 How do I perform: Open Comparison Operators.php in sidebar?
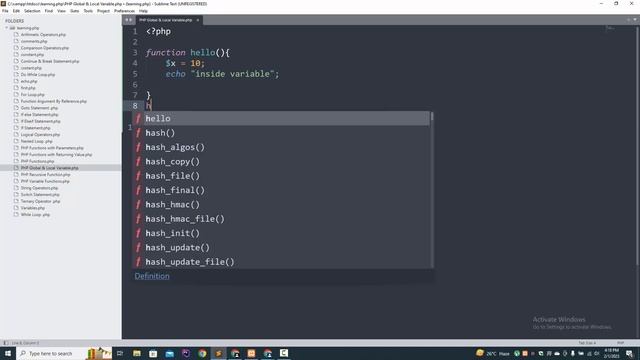click(x=45, y=48)
